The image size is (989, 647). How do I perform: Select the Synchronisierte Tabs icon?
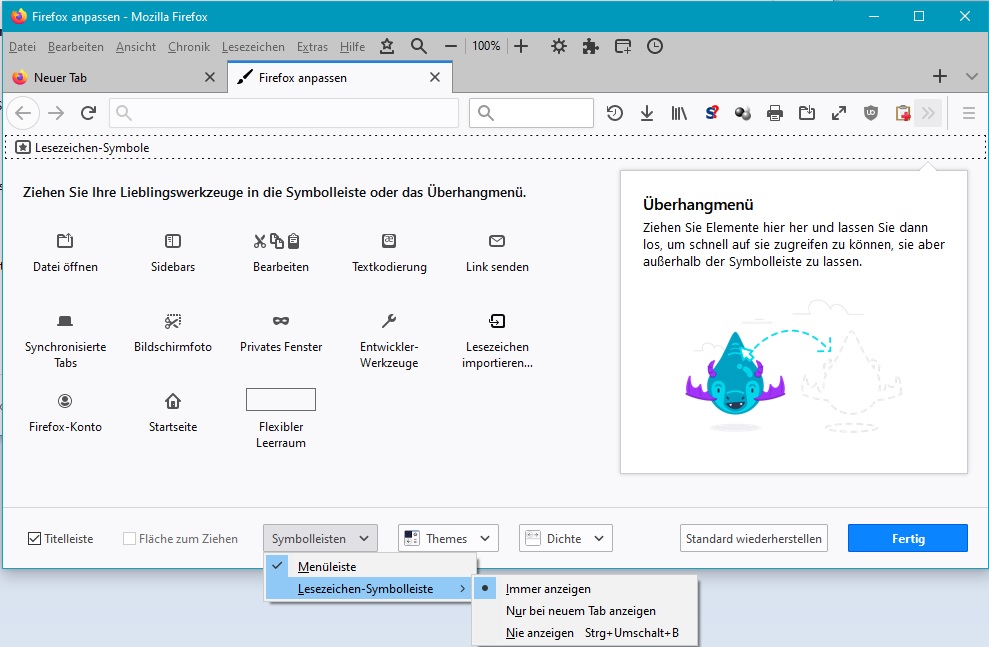pyautogui.click(x=65, y=321)
